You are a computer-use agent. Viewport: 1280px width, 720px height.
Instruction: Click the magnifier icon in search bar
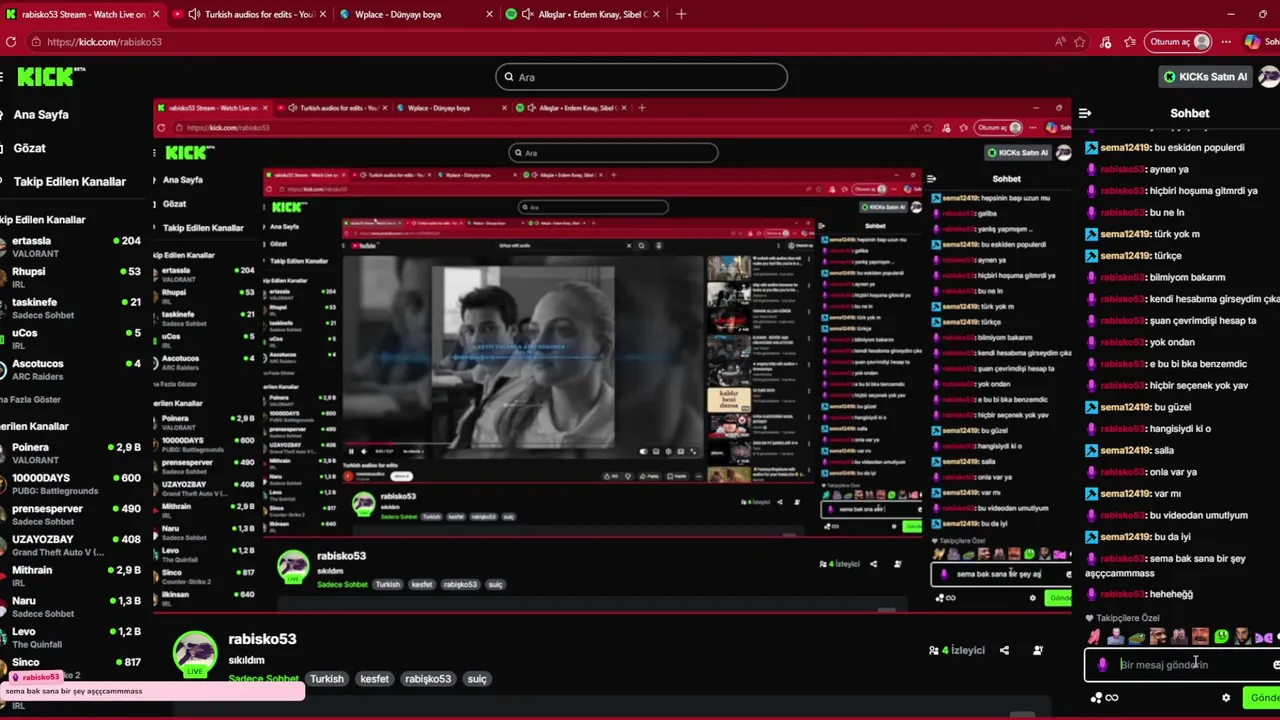509,77
